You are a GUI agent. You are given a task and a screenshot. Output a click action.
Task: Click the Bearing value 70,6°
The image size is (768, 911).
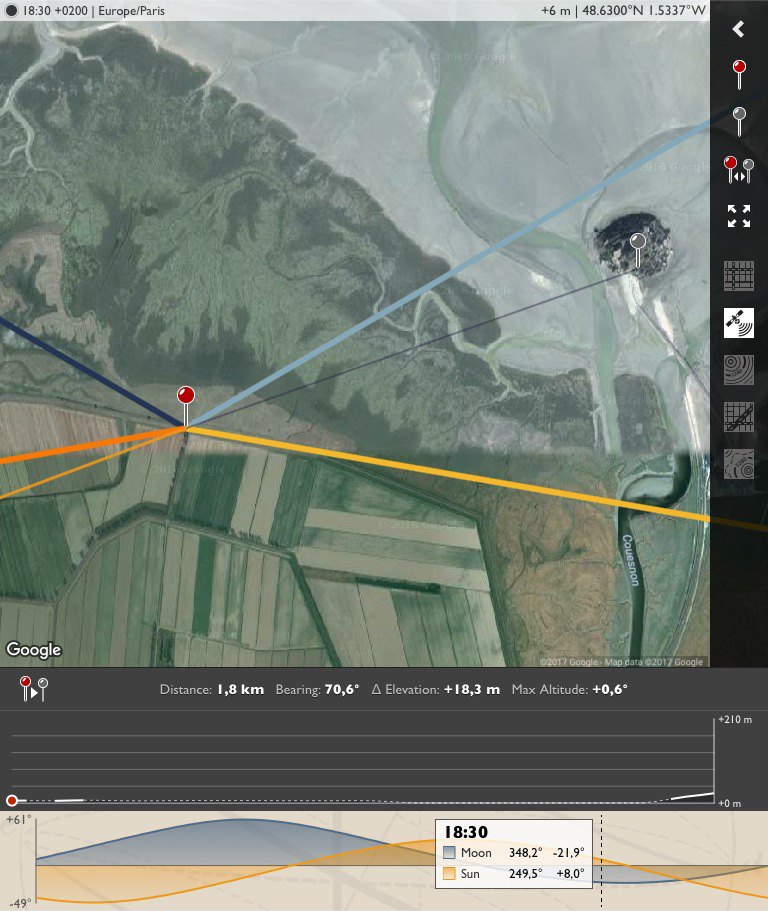pos(342,690)
